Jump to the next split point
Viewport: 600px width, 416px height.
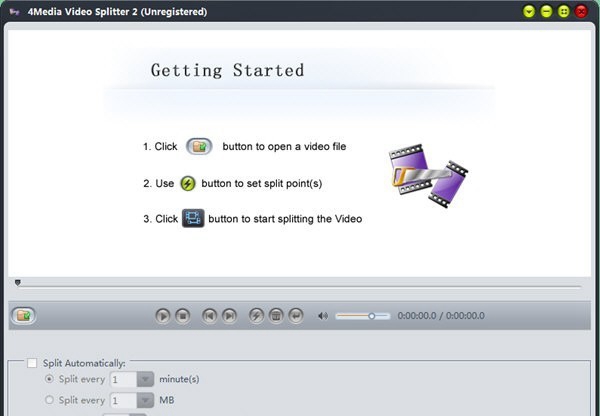pos(229,316)
